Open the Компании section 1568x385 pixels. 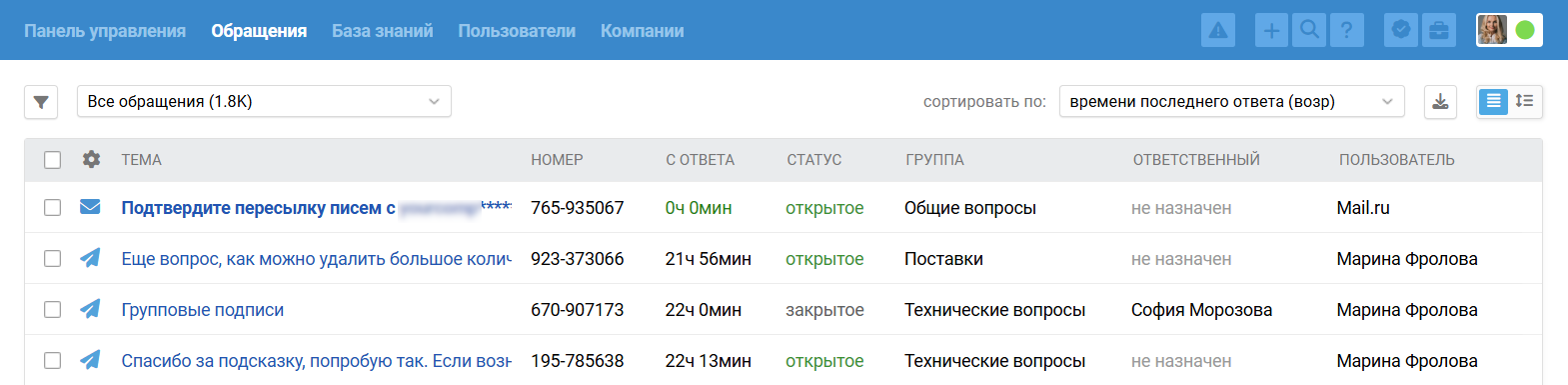(x=643, y=31)
